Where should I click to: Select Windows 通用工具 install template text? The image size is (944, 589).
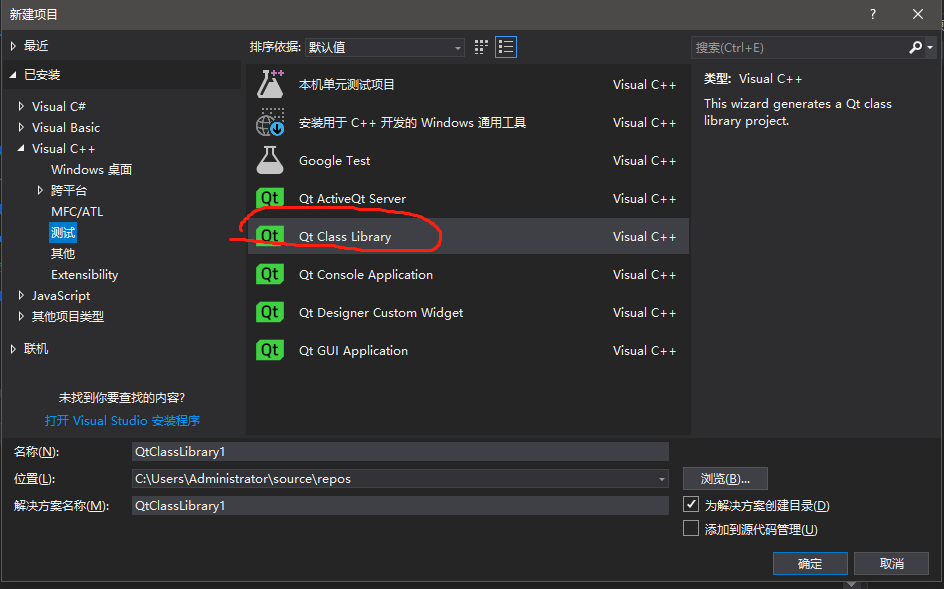412,122
